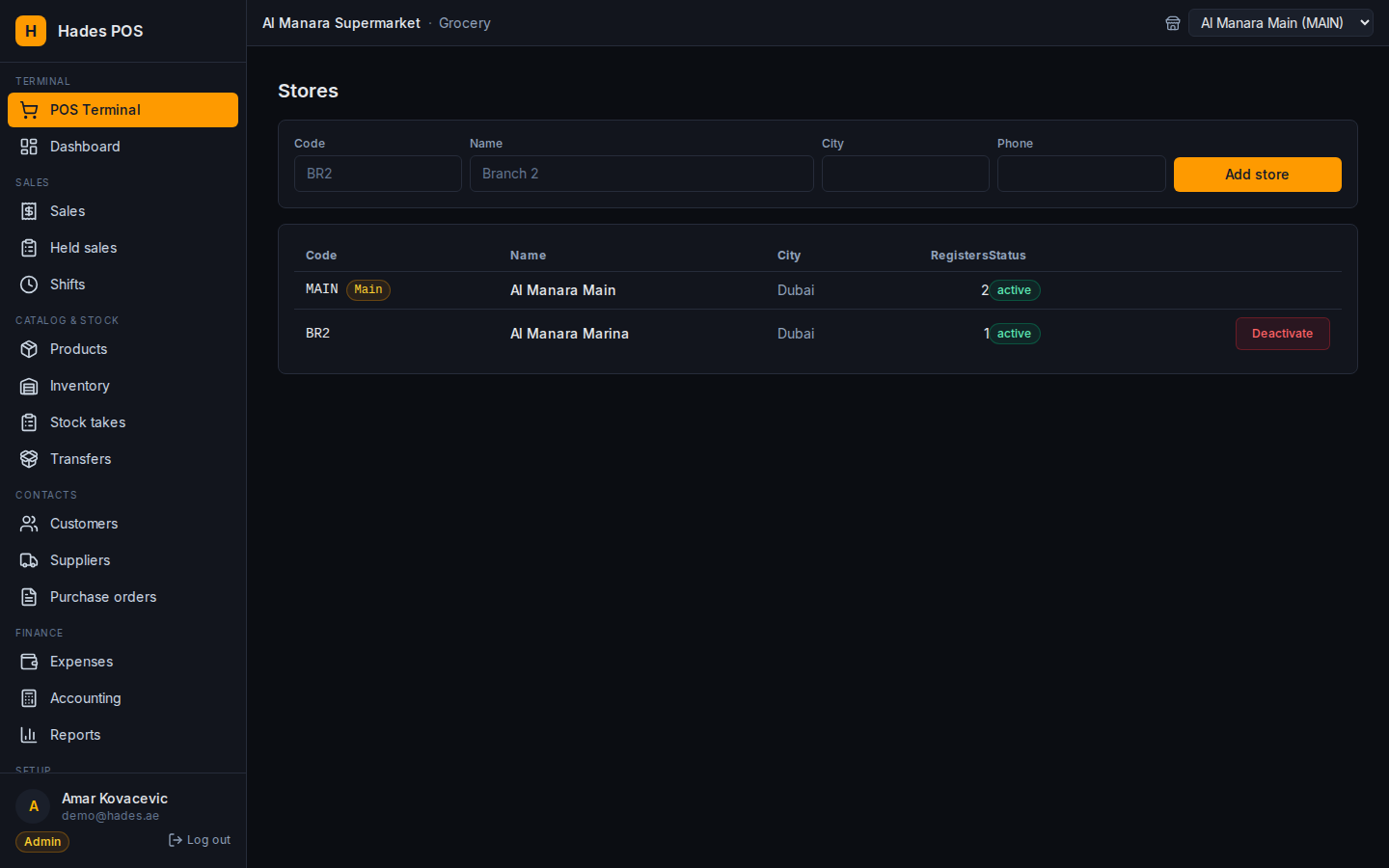The height and width of the screenshot is (868, 1389).
Task: Click the Al Manara Marina store name
Action: pos(569,334)
